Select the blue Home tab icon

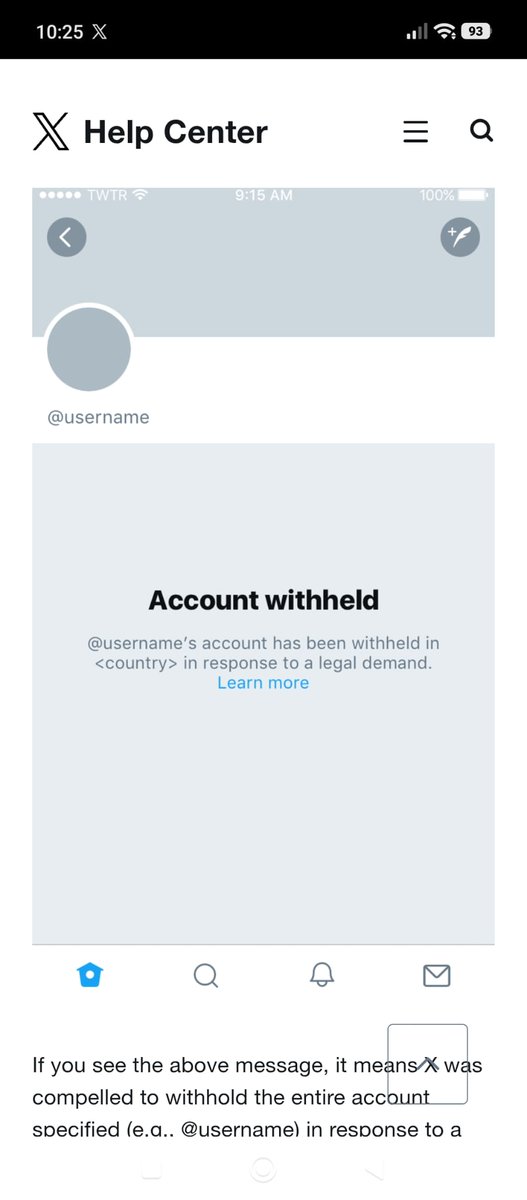tap(90, 975)
